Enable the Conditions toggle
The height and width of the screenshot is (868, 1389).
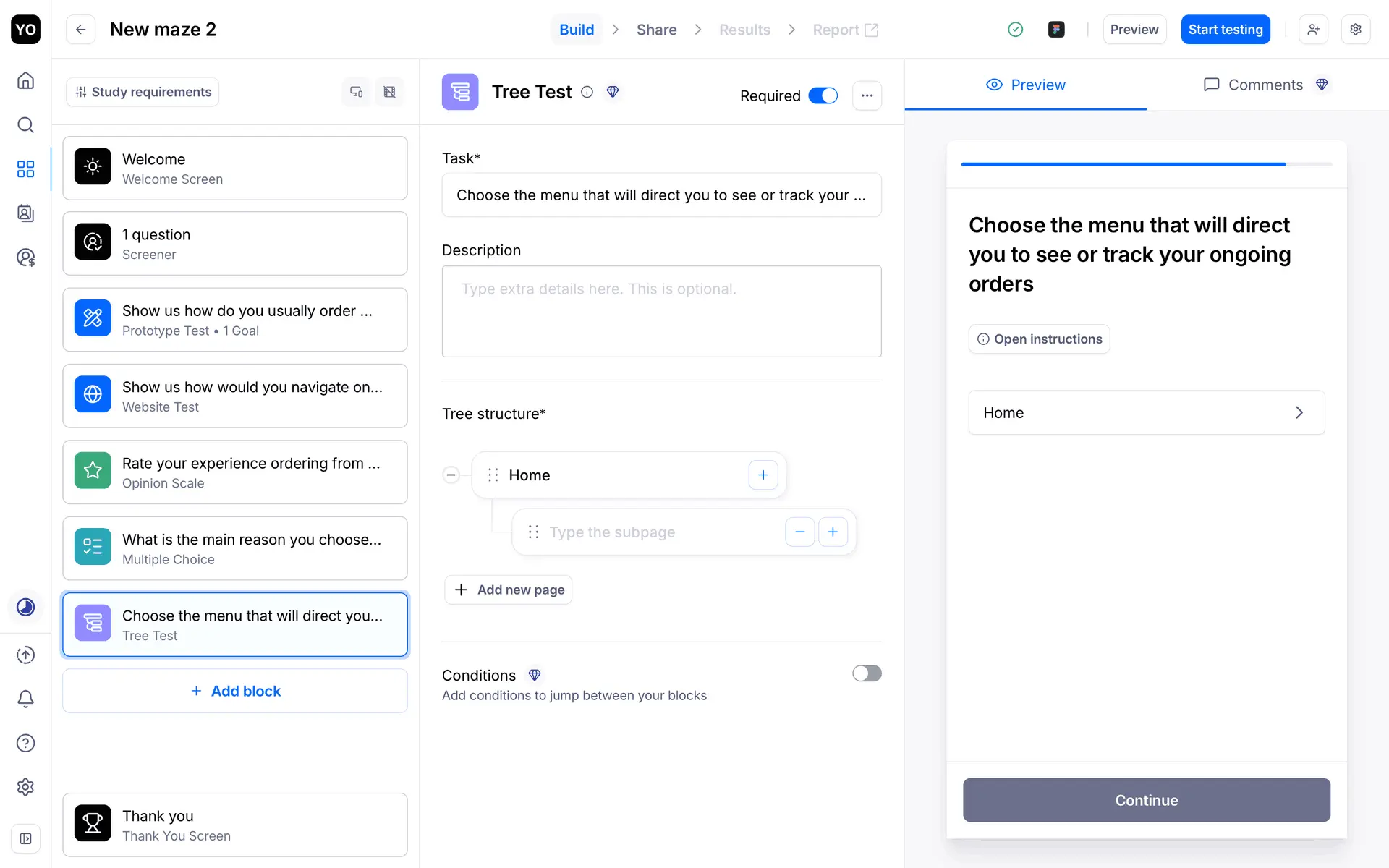pyautogui.click(x=866, y=673)
